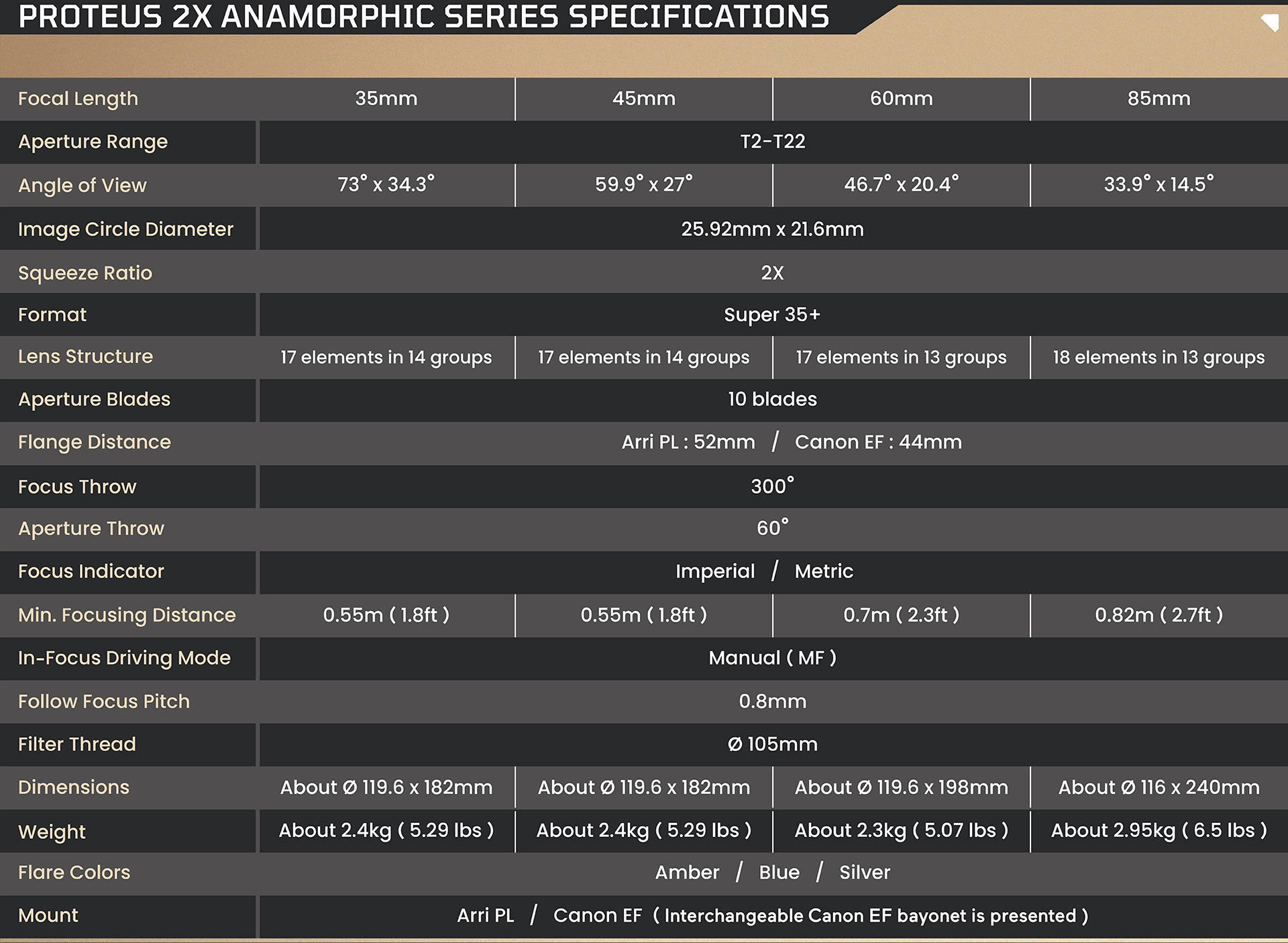
Task: Select the Squeeze Ratio 2X value
Action: 772,273
